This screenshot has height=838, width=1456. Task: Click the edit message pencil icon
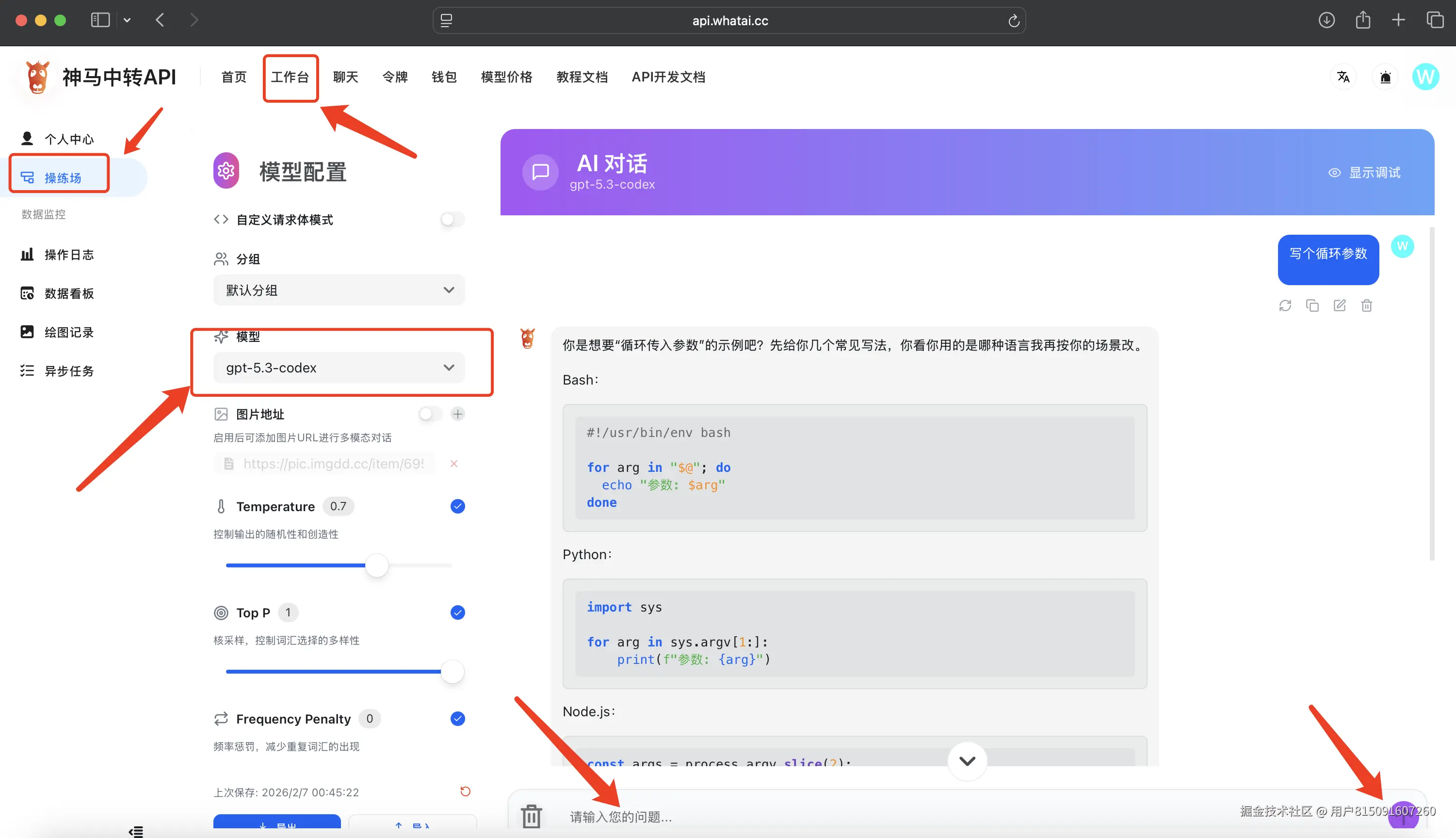click(x=1339, y=306)
